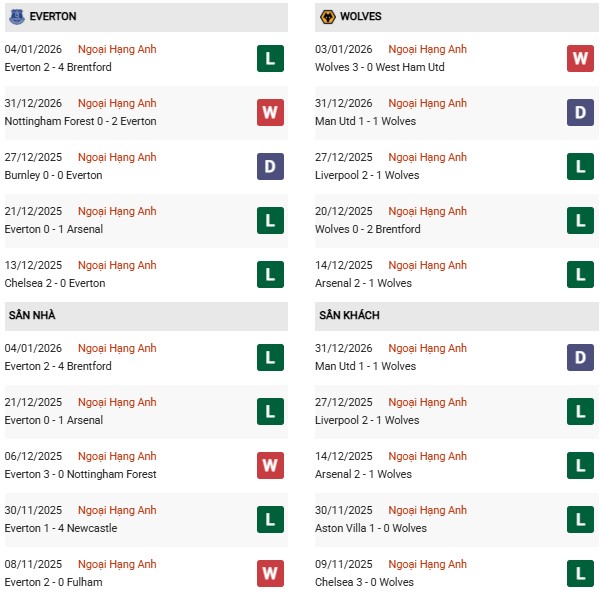Open the Everton 1 - 4 Newcastle match row
The height and width of the screenshot is (593, 600).
tap(61, 528)
